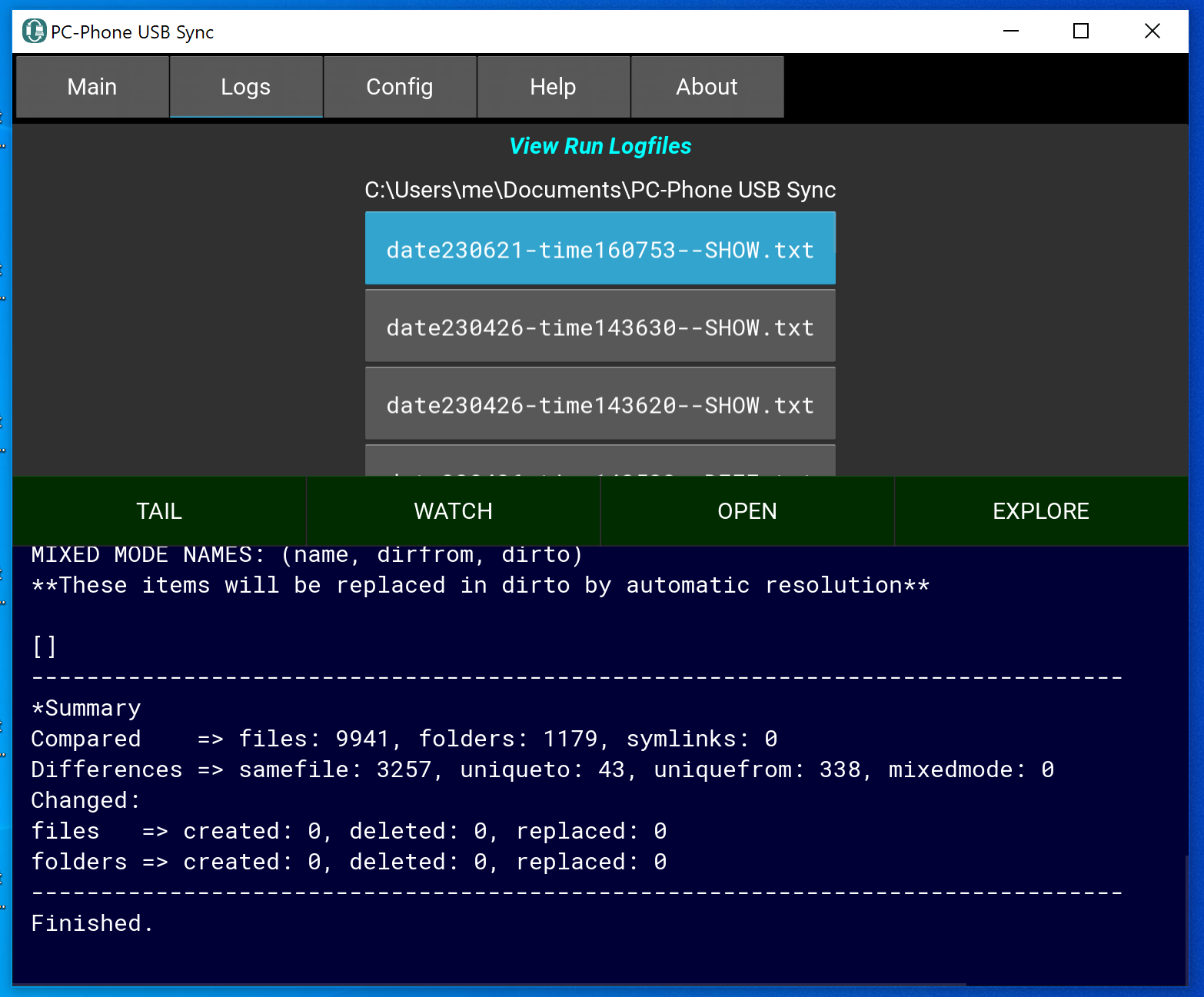This screenshot has height=997, width=1204.
Task: Click the Compared files: 9941 line
Action: 404,739
